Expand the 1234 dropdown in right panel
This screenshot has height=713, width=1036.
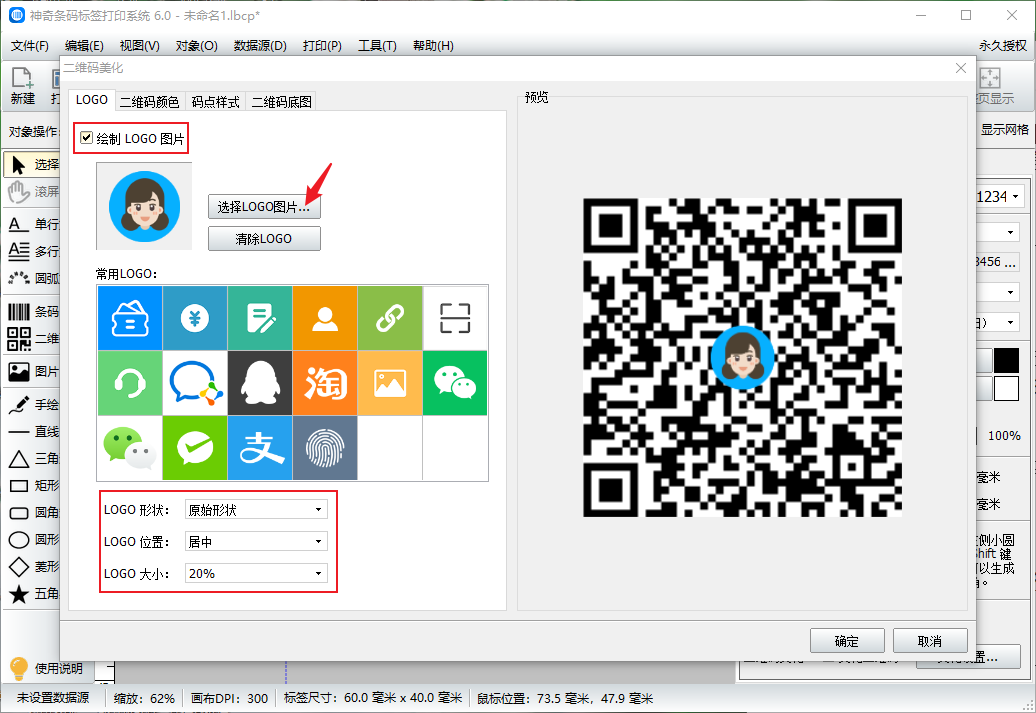click(1015, 196)
